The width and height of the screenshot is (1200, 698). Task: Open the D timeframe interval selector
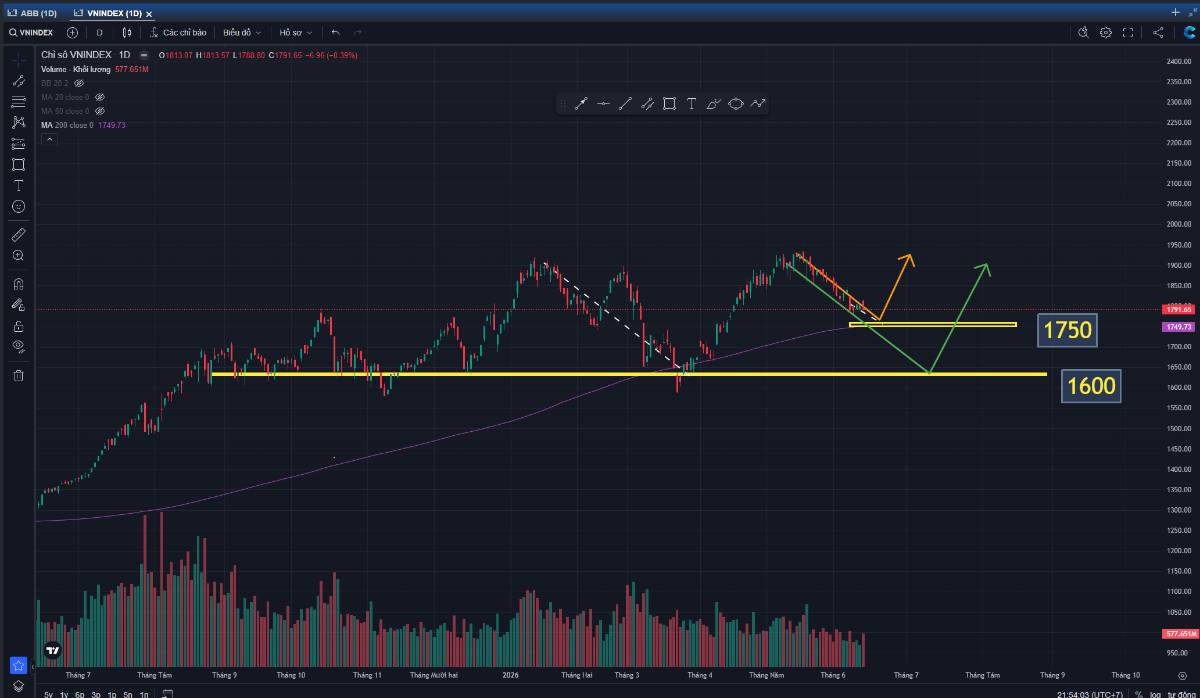pyautogui.click(x=99, y=32)
